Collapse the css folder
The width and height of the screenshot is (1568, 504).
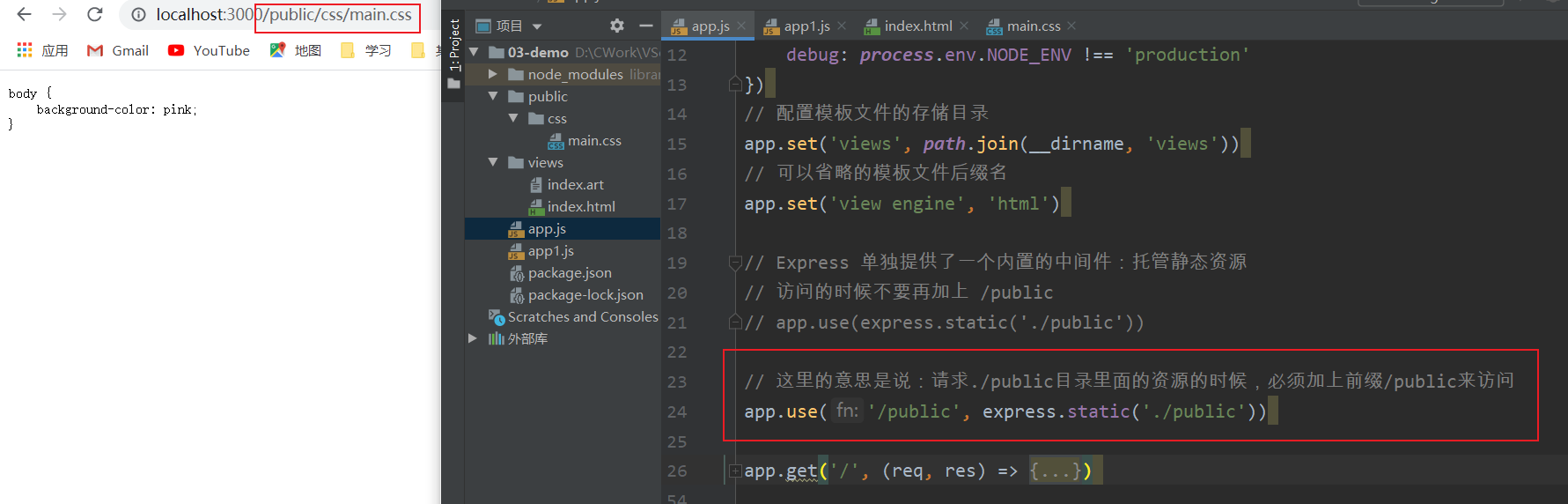[513, 118]
